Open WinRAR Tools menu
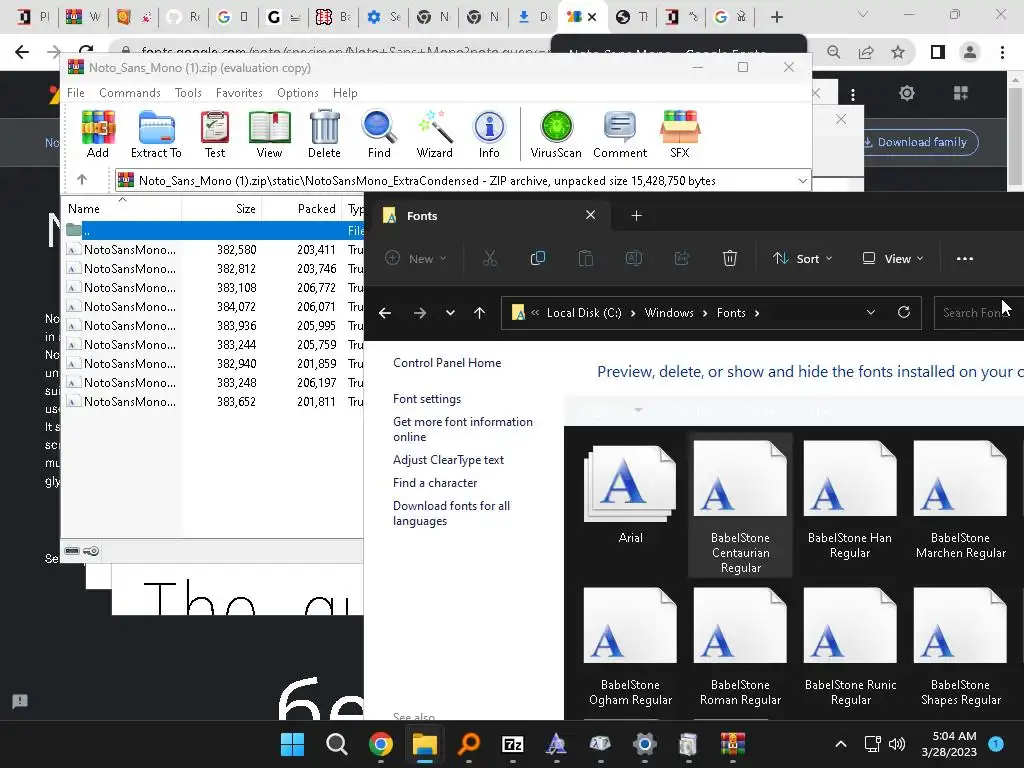This screenshot has width=1024, height=768. [188, 93]
